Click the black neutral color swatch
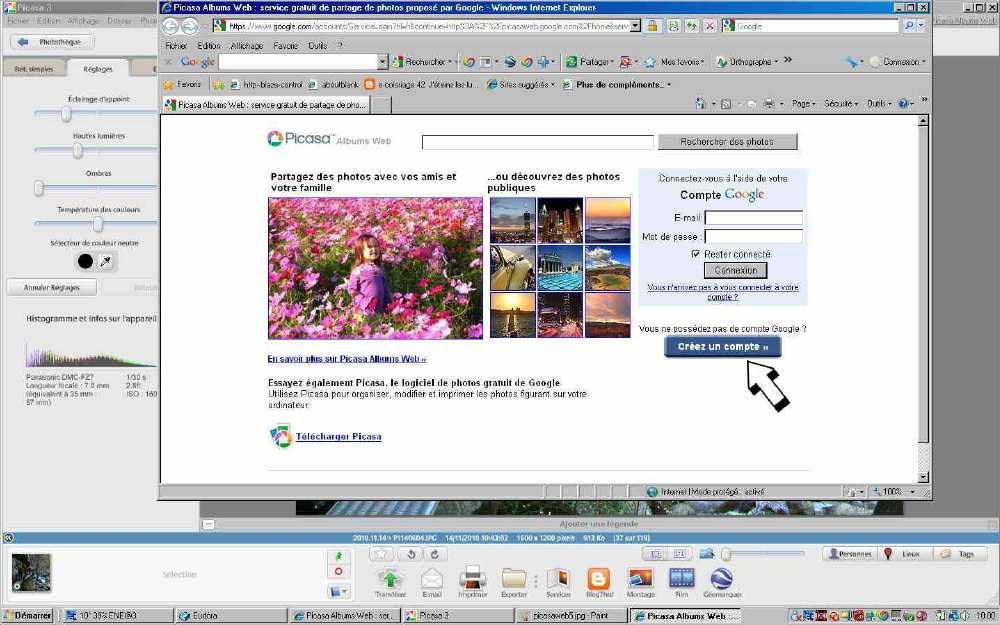 coord(85,261)
